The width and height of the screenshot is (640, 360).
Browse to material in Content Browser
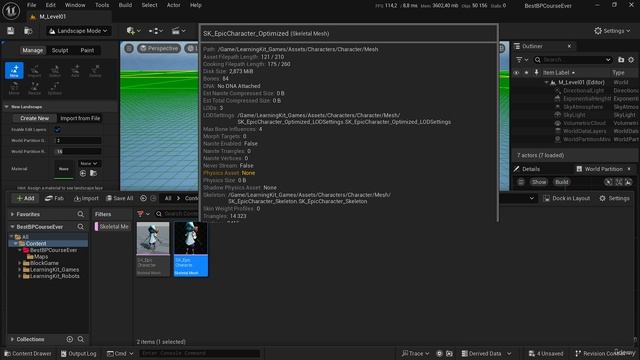[x=93, y=173]
